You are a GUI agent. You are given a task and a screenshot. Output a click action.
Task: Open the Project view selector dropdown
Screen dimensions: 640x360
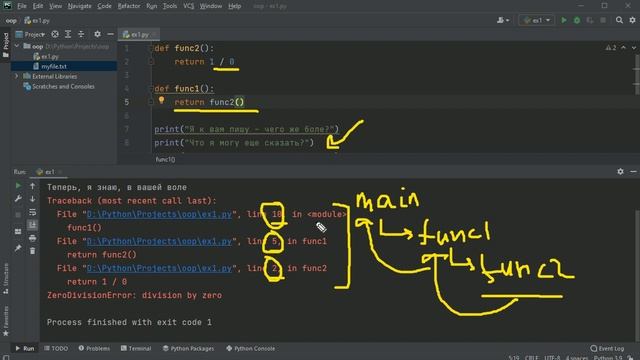coord(31,34)
